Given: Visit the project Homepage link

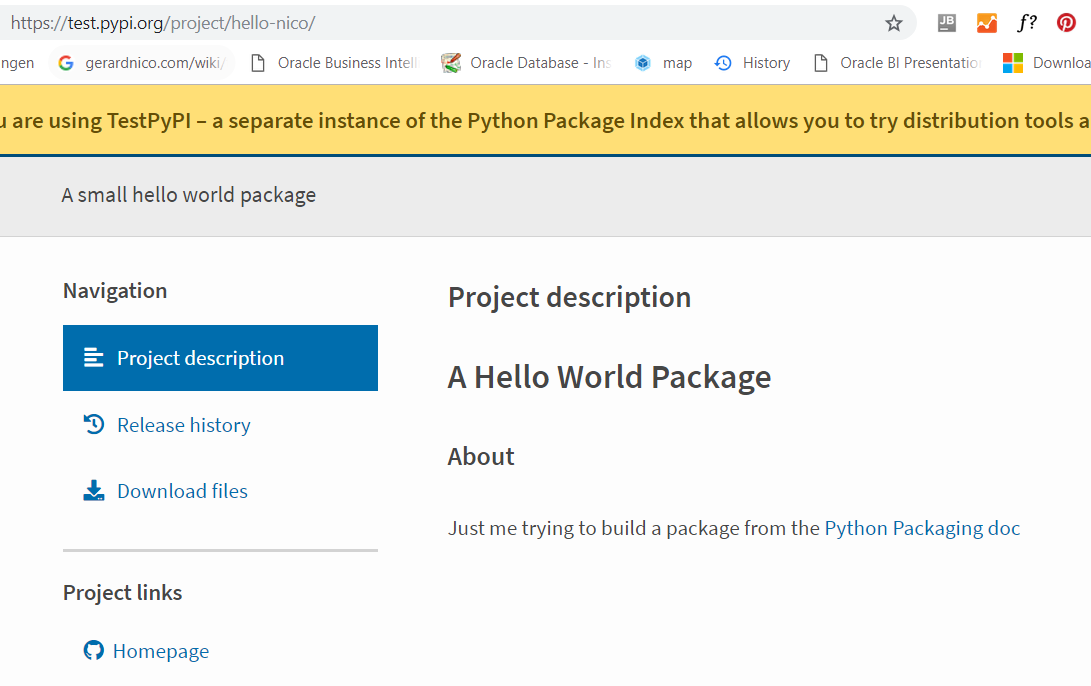Looking at the screenshot, I should (160, 650).
